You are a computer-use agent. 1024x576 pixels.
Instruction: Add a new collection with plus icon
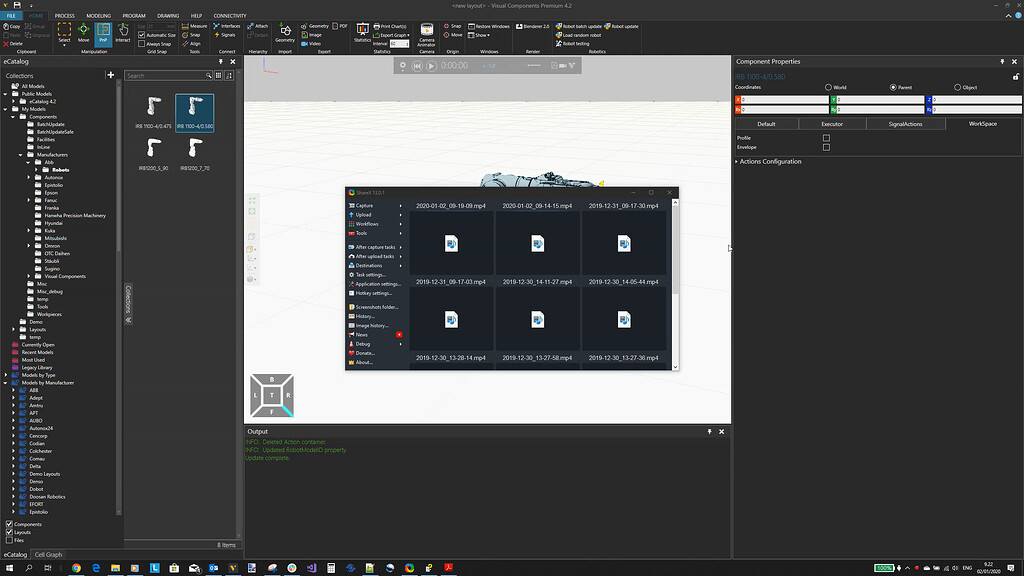coord(111,75)
